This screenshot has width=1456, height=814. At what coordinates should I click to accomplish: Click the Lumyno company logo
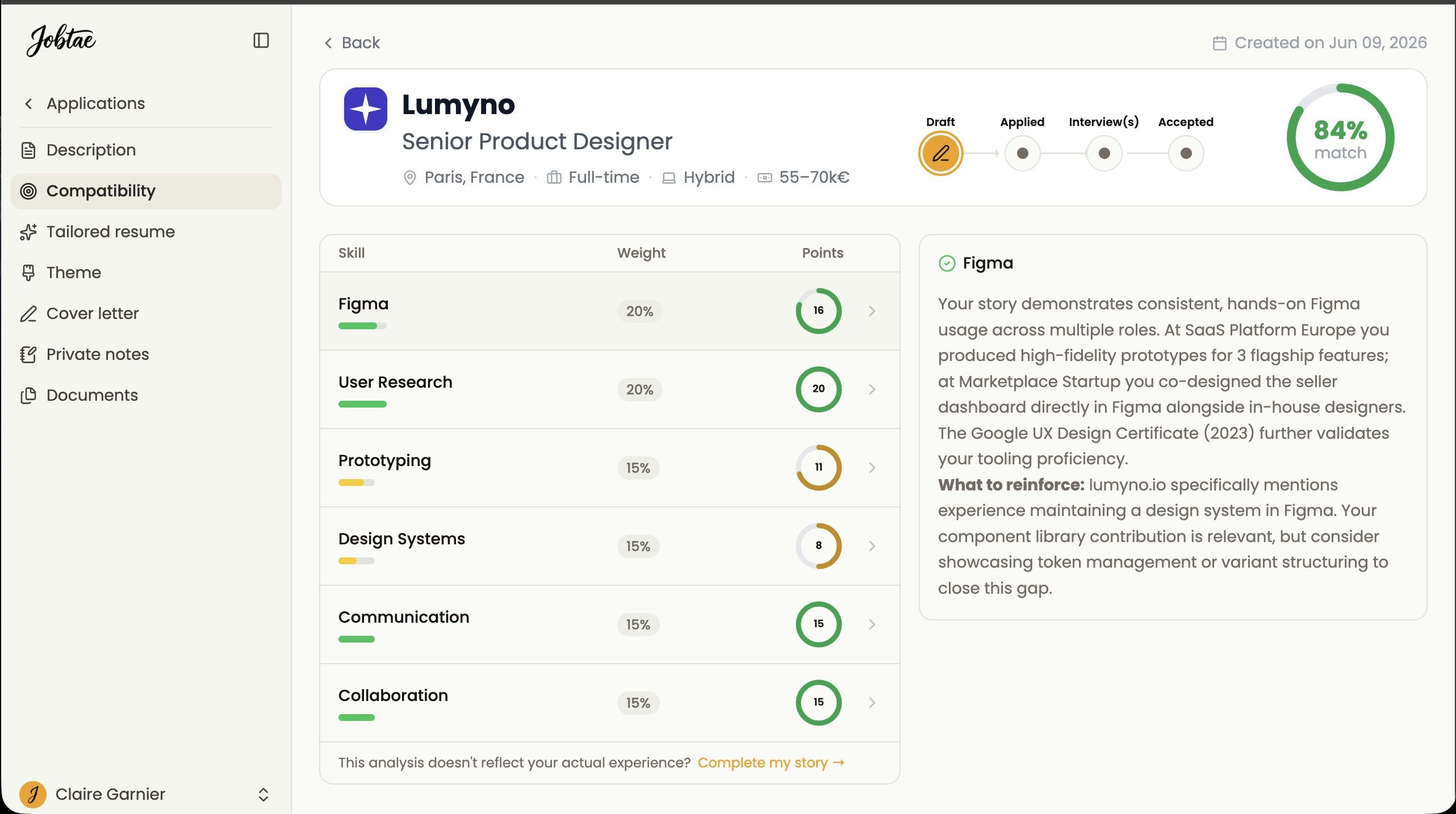click(x=366, y=109)
